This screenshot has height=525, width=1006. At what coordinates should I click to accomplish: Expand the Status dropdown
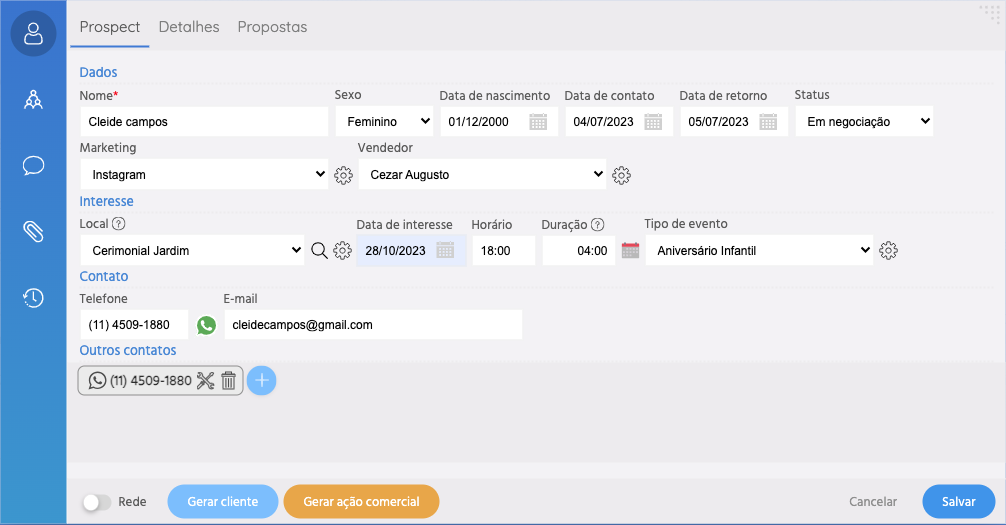[864, 122]
